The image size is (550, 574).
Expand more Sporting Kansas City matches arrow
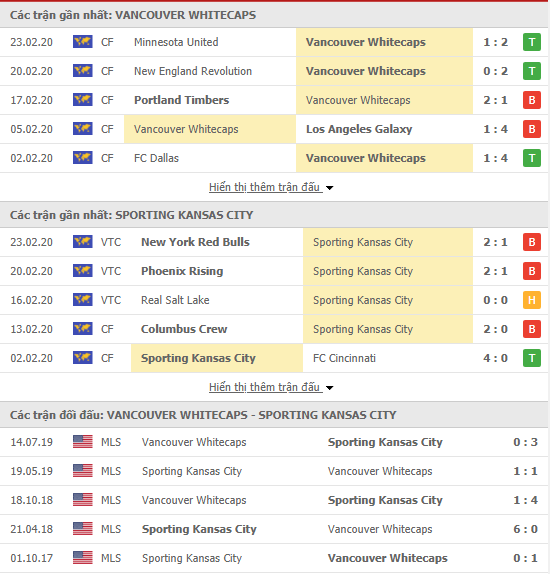[330, 388]
